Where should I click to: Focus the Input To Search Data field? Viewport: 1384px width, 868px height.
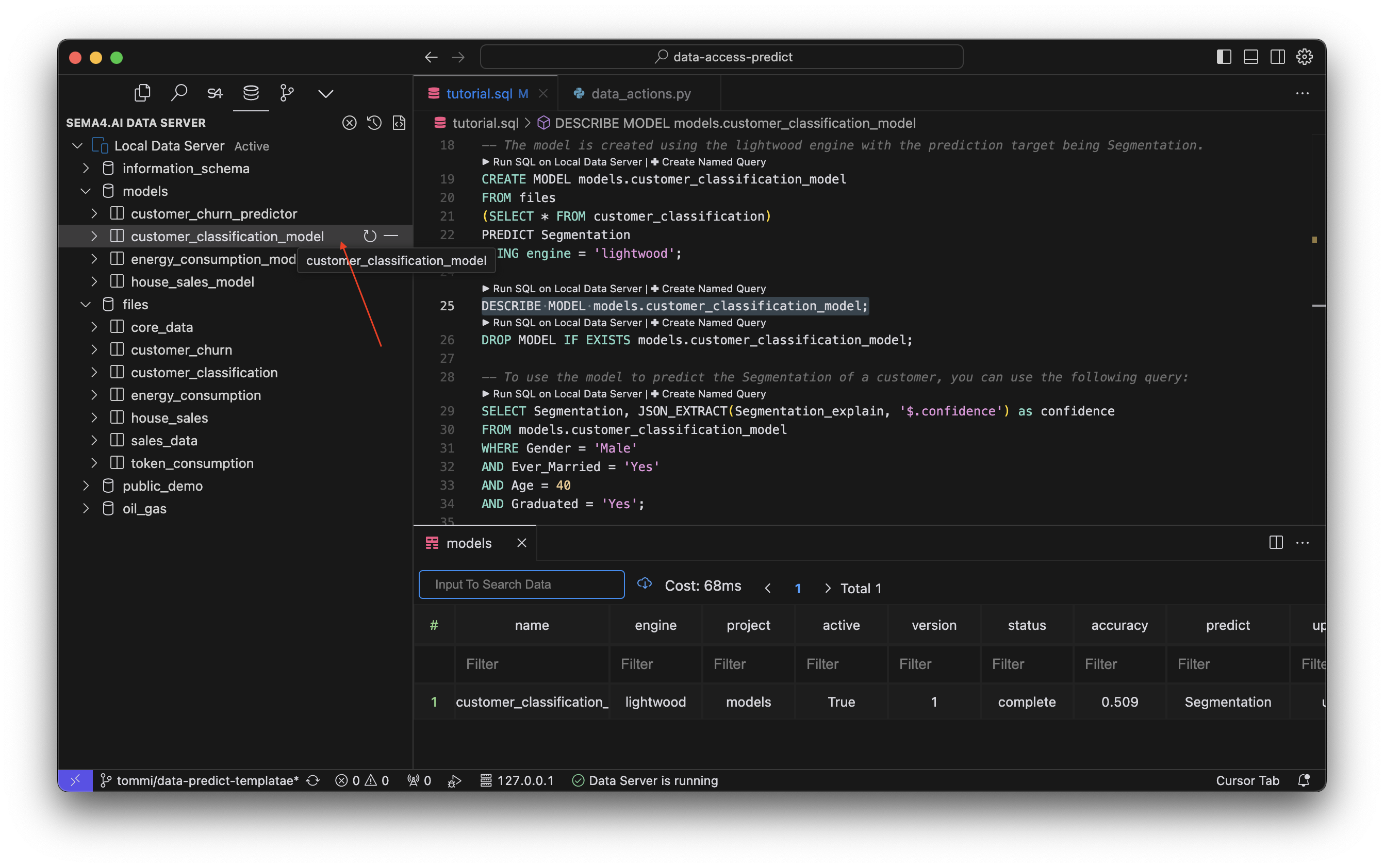[x=521, y=584]
